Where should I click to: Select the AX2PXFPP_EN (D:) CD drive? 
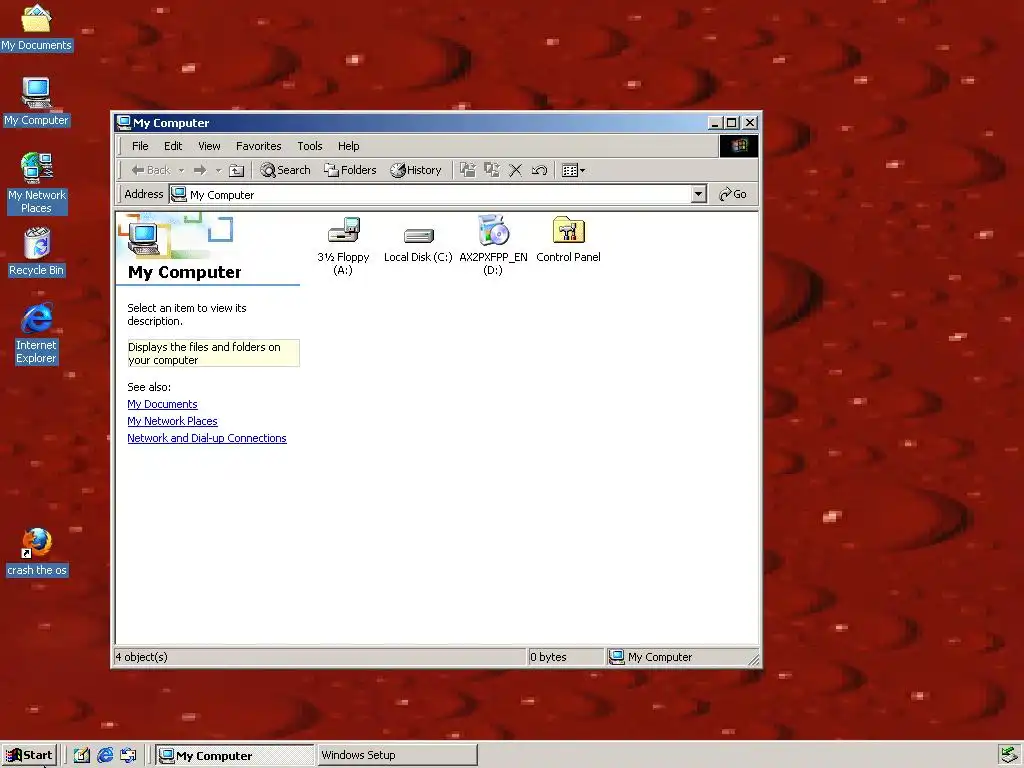pyautogui.click(x=493, y=231)
